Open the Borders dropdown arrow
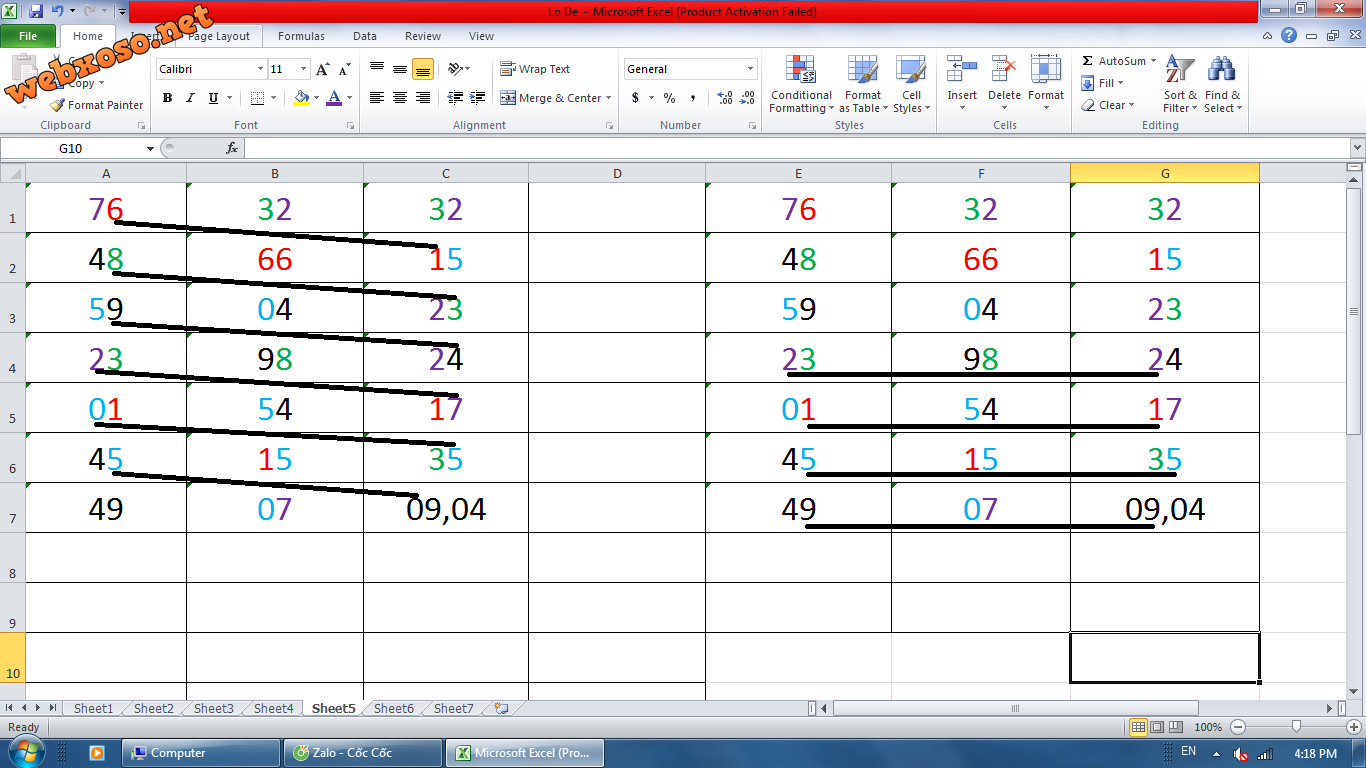1366x768 pixels. coord(275,98)
